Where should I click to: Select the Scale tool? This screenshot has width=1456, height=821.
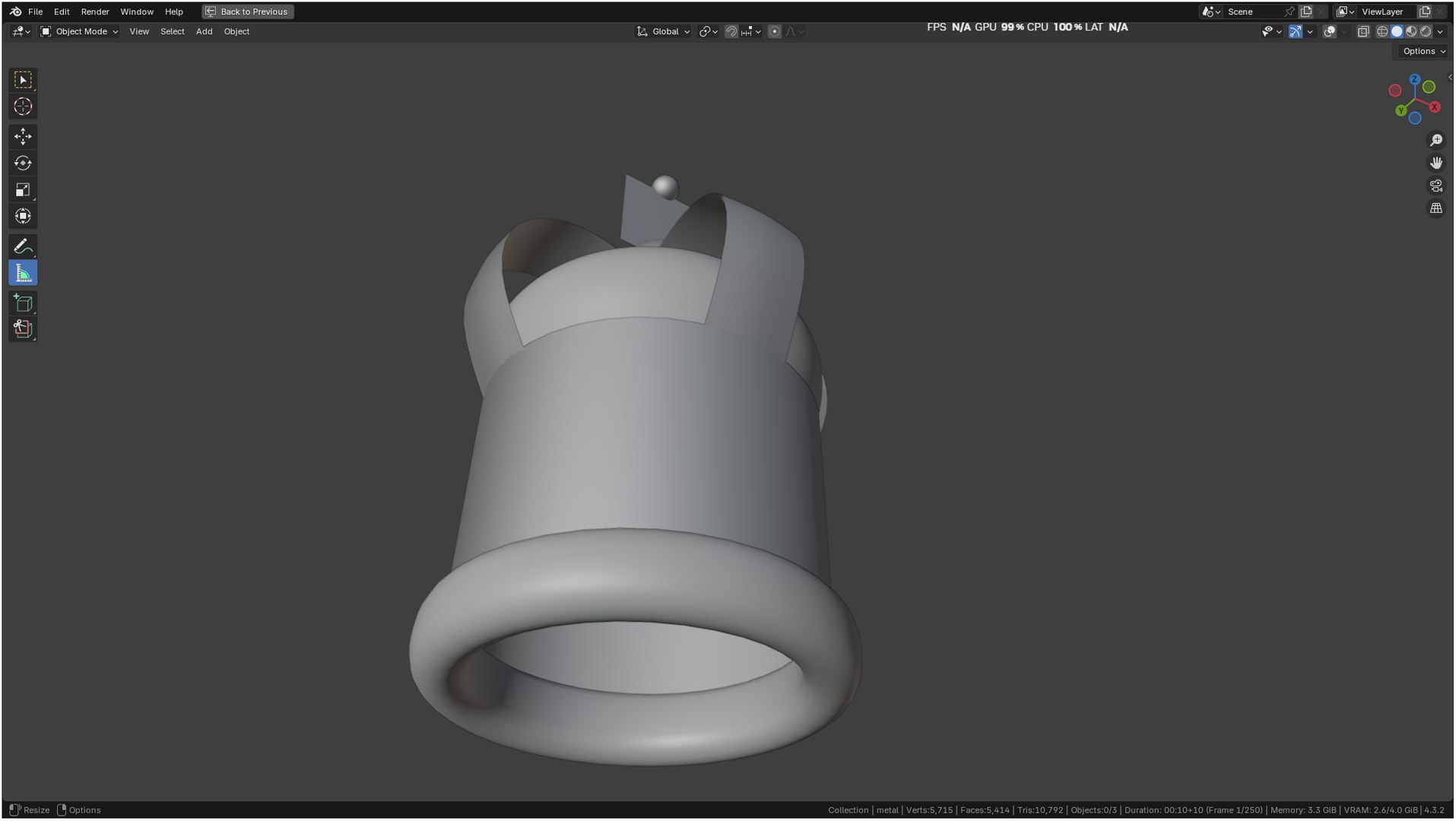[23, 189]
